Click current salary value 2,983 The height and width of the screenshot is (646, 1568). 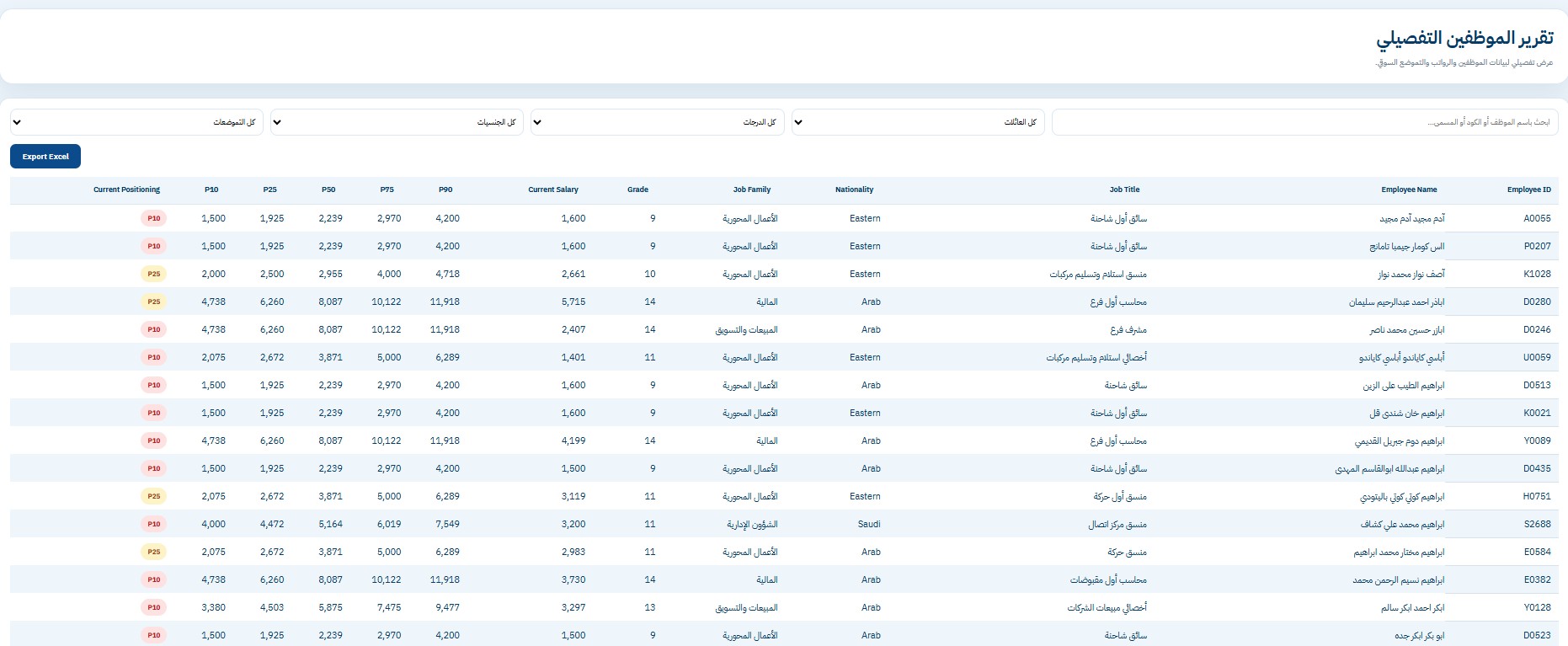[x=573, y=552]
